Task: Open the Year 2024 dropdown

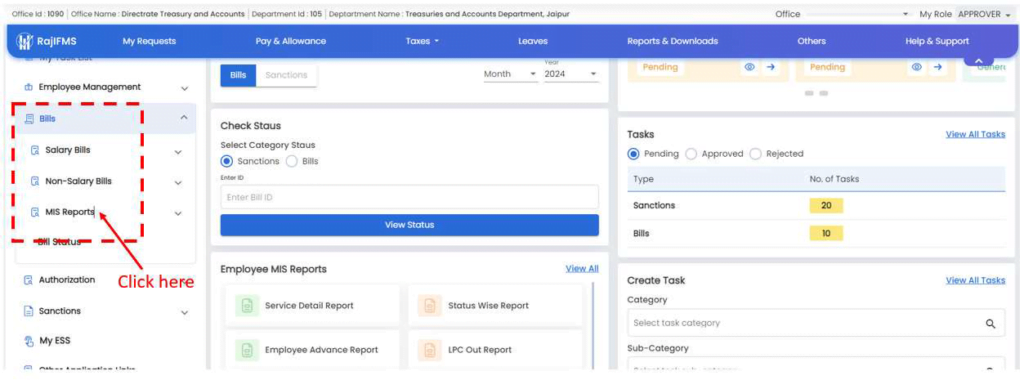Action: point(571,74)
